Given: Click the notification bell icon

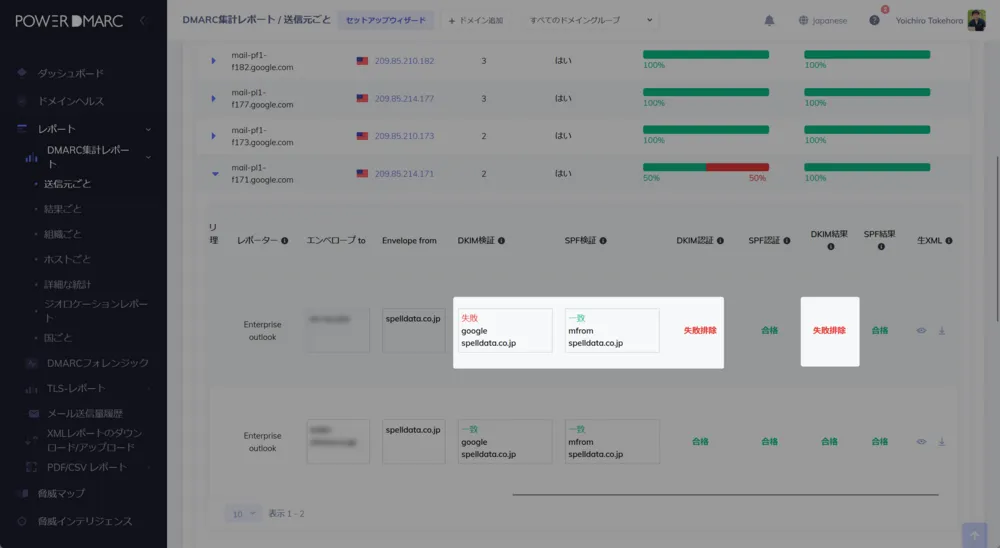Looking at the screenshot, I should [769, 20].
